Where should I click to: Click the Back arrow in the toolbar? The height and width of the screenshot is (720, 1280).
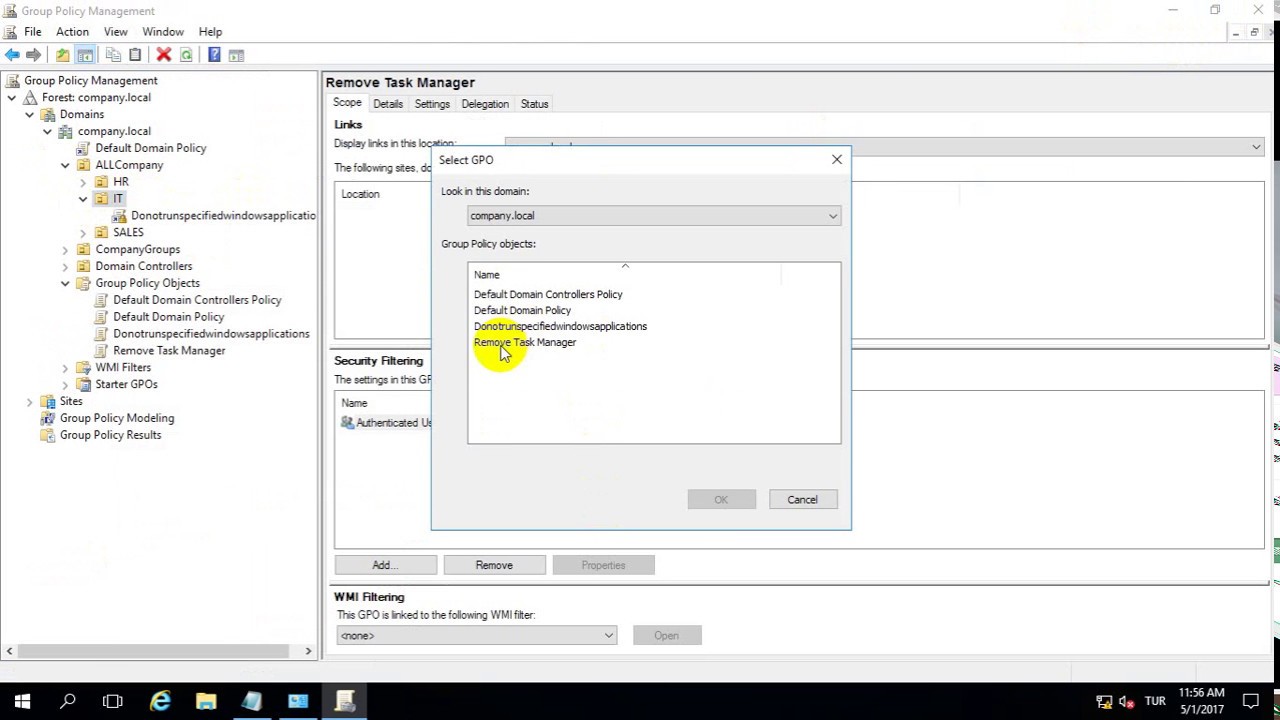(x=12, y=55)
